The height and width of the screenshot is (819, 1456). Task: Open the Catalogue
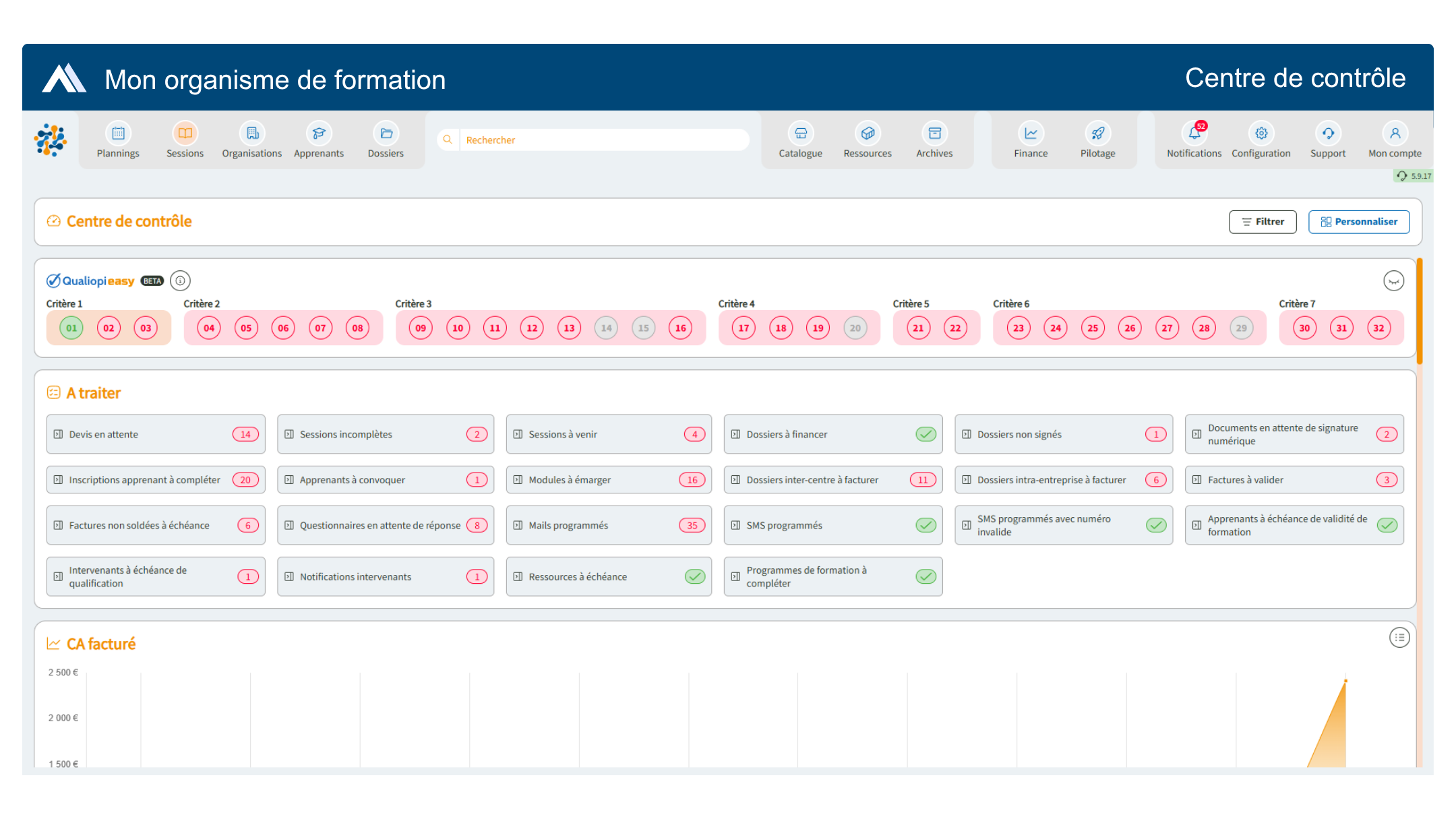[800, 140]
